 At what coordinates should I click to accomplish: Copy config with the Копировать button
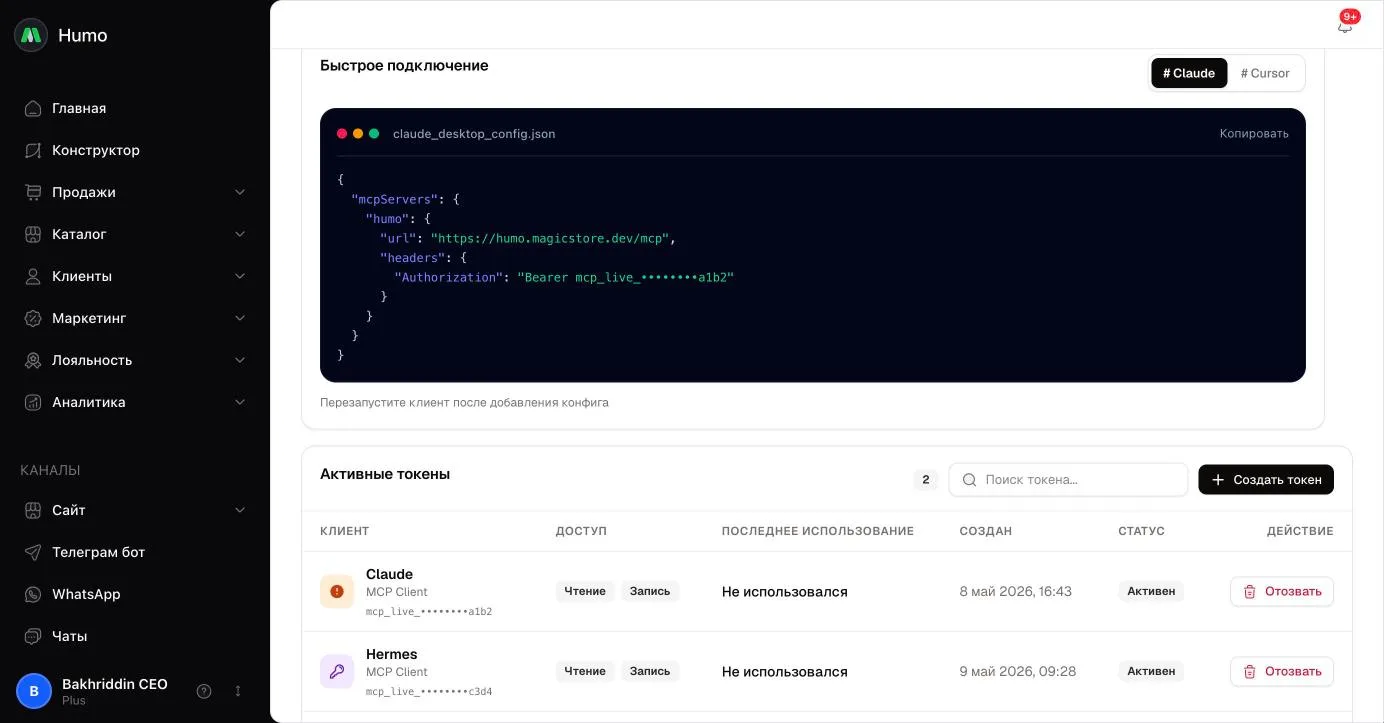(1254, 133)
